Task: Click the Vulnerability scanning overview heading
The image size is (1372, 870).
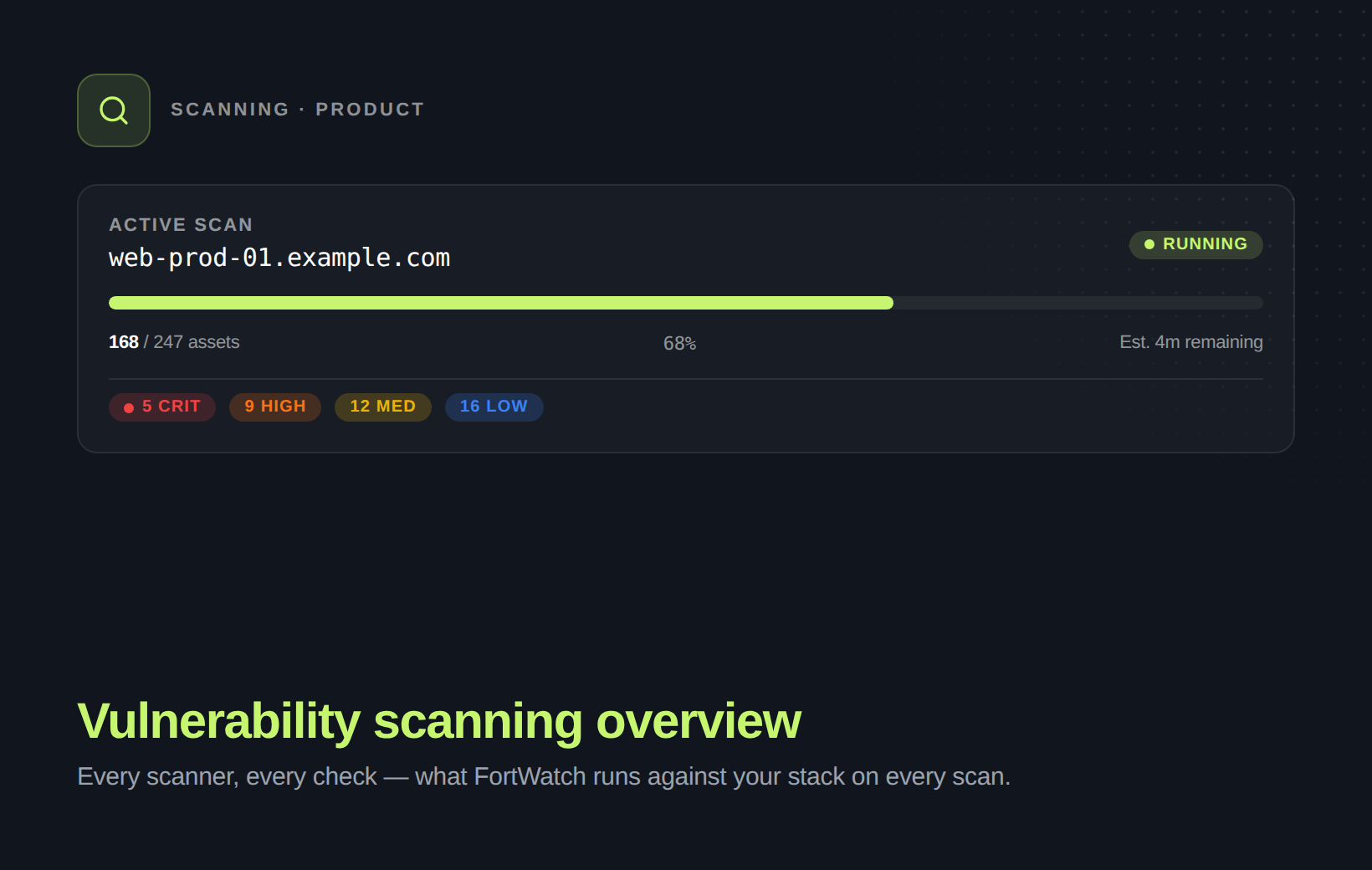Action: pyautogui.click(x=438, y=721)
